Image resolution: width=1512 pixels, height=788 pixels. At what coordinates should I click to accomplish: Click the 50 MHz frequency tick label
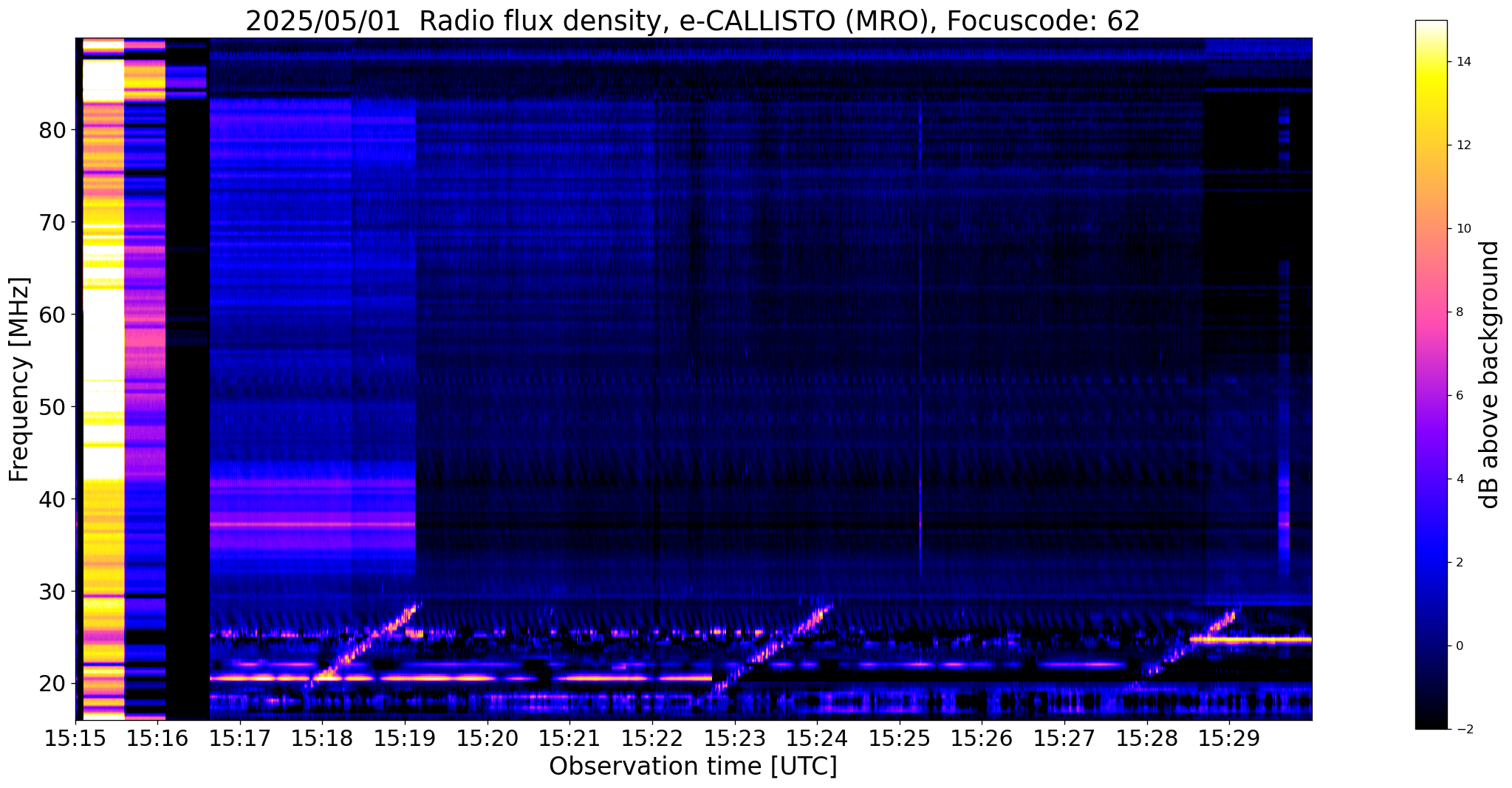(52, 407)
